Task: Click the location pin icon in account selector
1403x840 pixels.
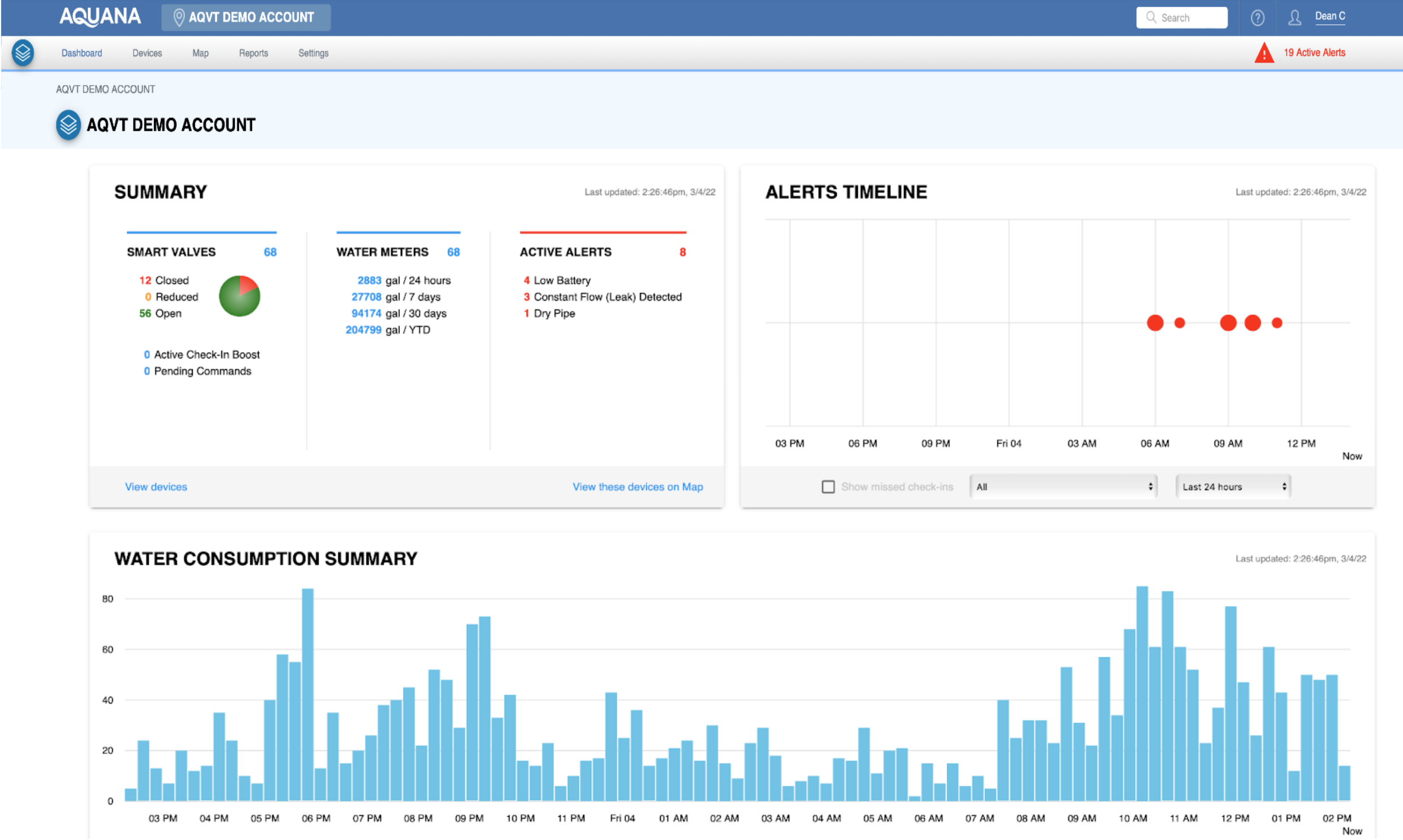Action: point(178,17)
